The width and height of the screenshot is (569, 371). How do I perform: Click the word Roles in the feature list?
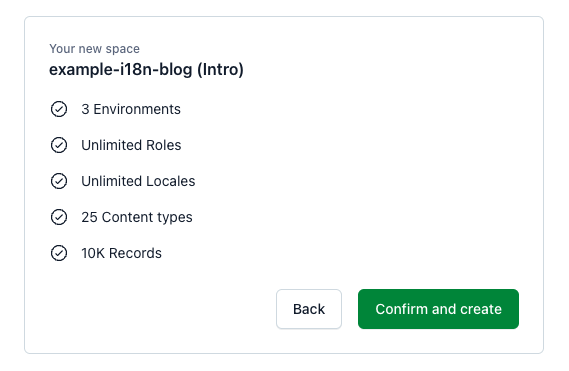tap(163, 145)
